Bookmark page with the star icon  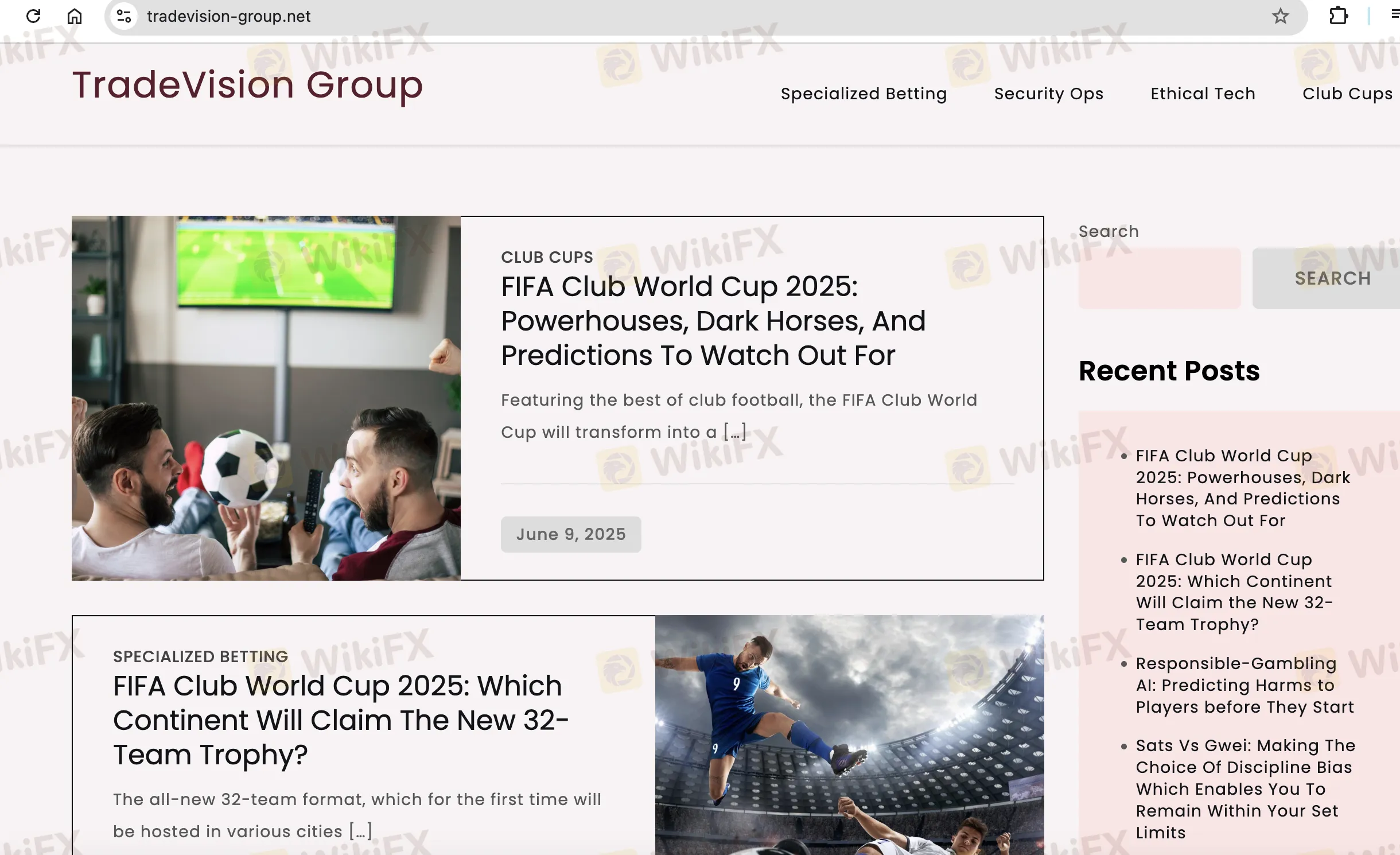1280,16
